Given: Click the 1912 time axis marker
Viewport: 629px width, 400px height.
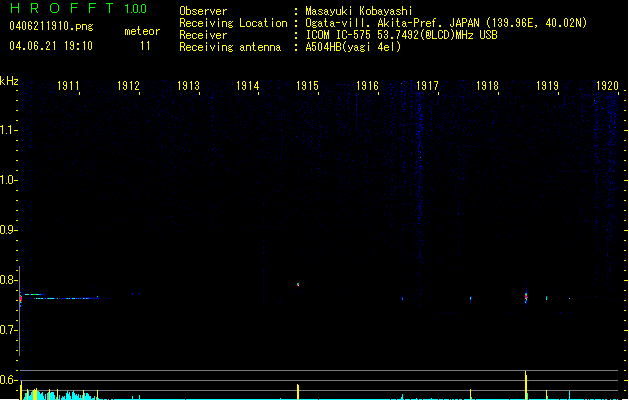Looking at the screenshot, I should [128, 86].
